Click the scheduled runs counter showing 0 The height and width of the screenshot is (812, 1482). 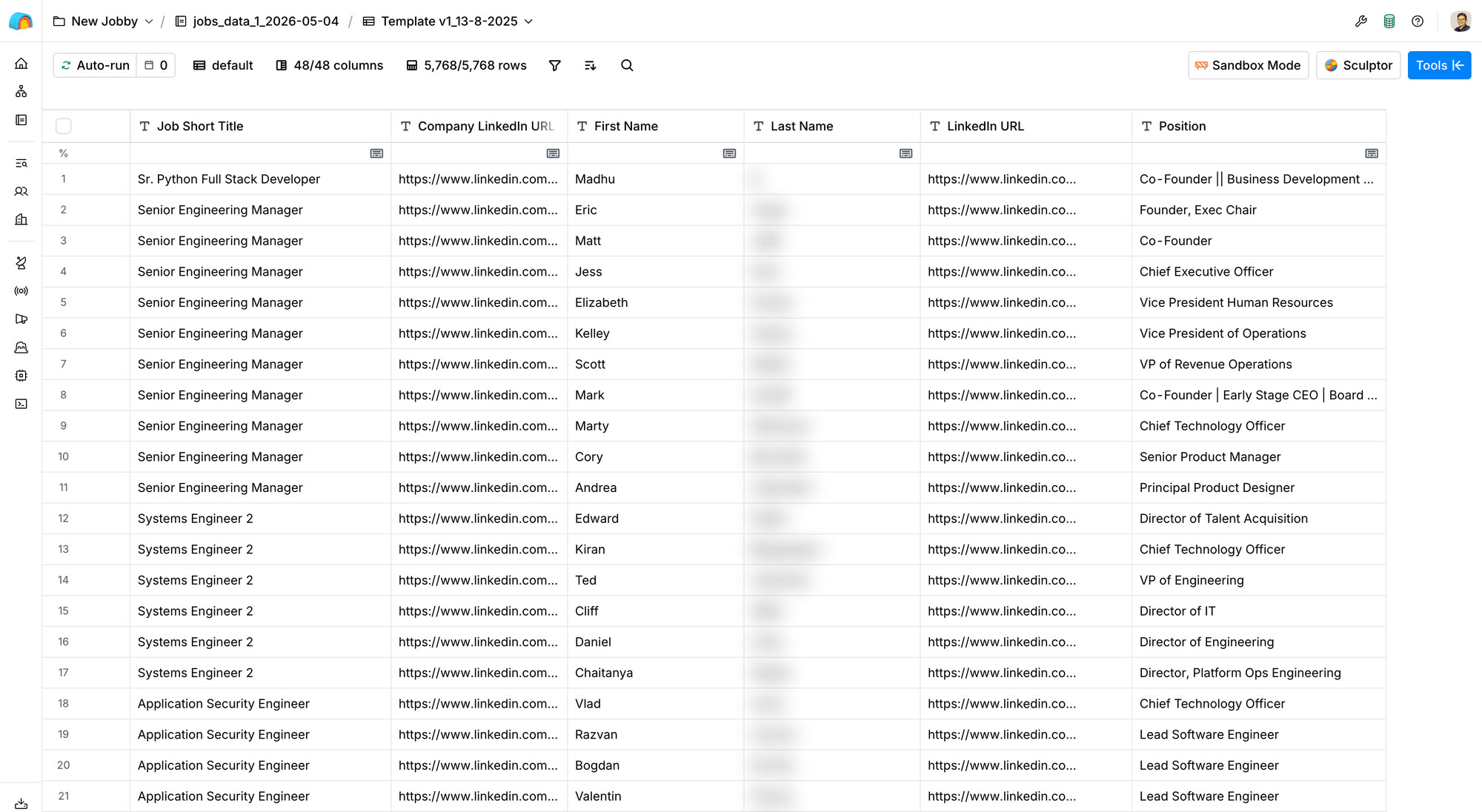click(x=156, y=65)
